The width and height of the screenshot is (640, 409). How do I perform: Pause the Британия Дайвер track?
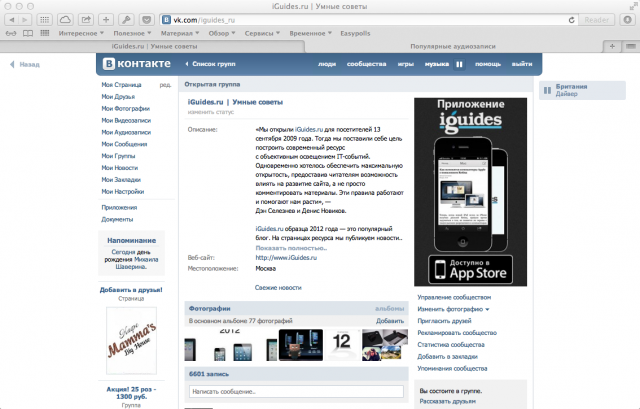click(x=547, y=90)
